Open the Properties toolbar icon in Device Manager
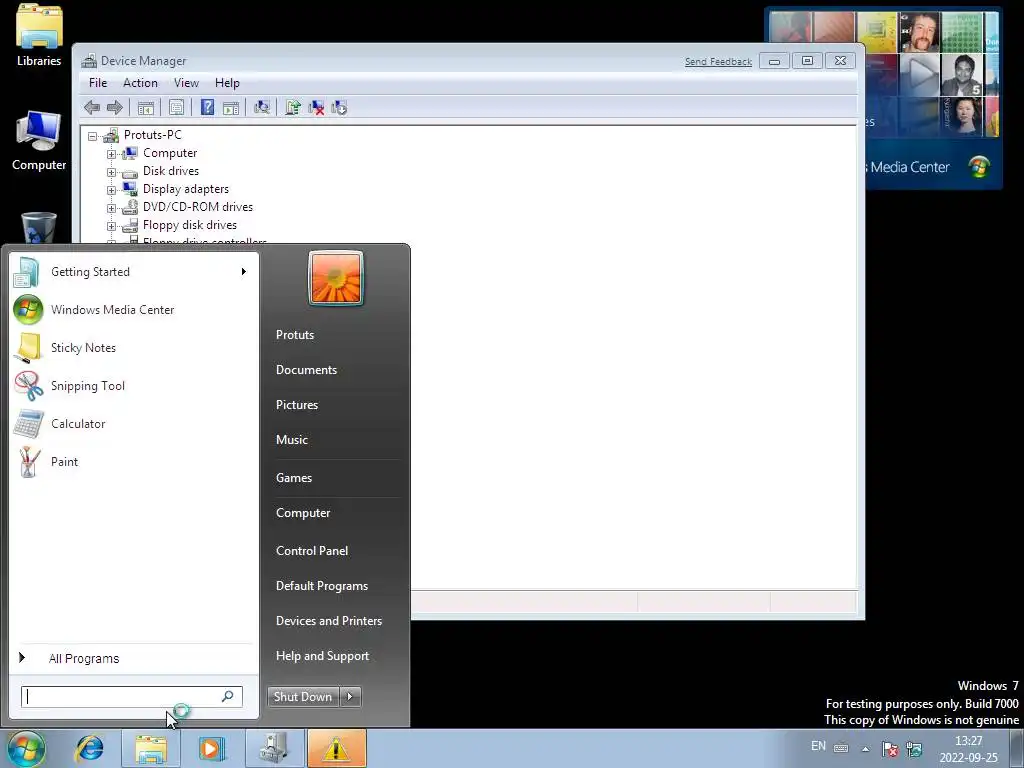The width and height of the screenshot is (1024, 768). tap(176, 107)
